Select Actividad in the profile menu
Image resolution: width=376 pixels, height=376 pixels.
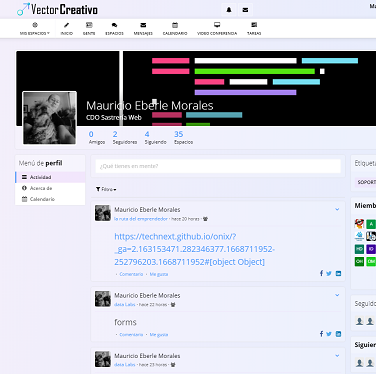50,177
